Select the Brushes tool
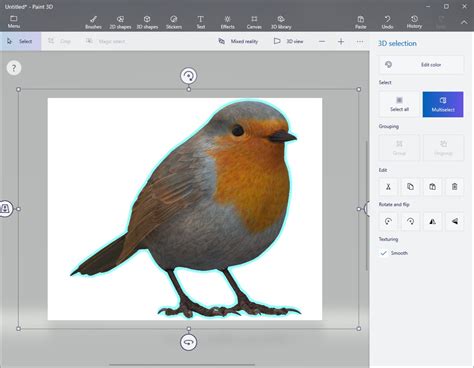This screenshot has height=368, width=474. click(x=93, y=22)
